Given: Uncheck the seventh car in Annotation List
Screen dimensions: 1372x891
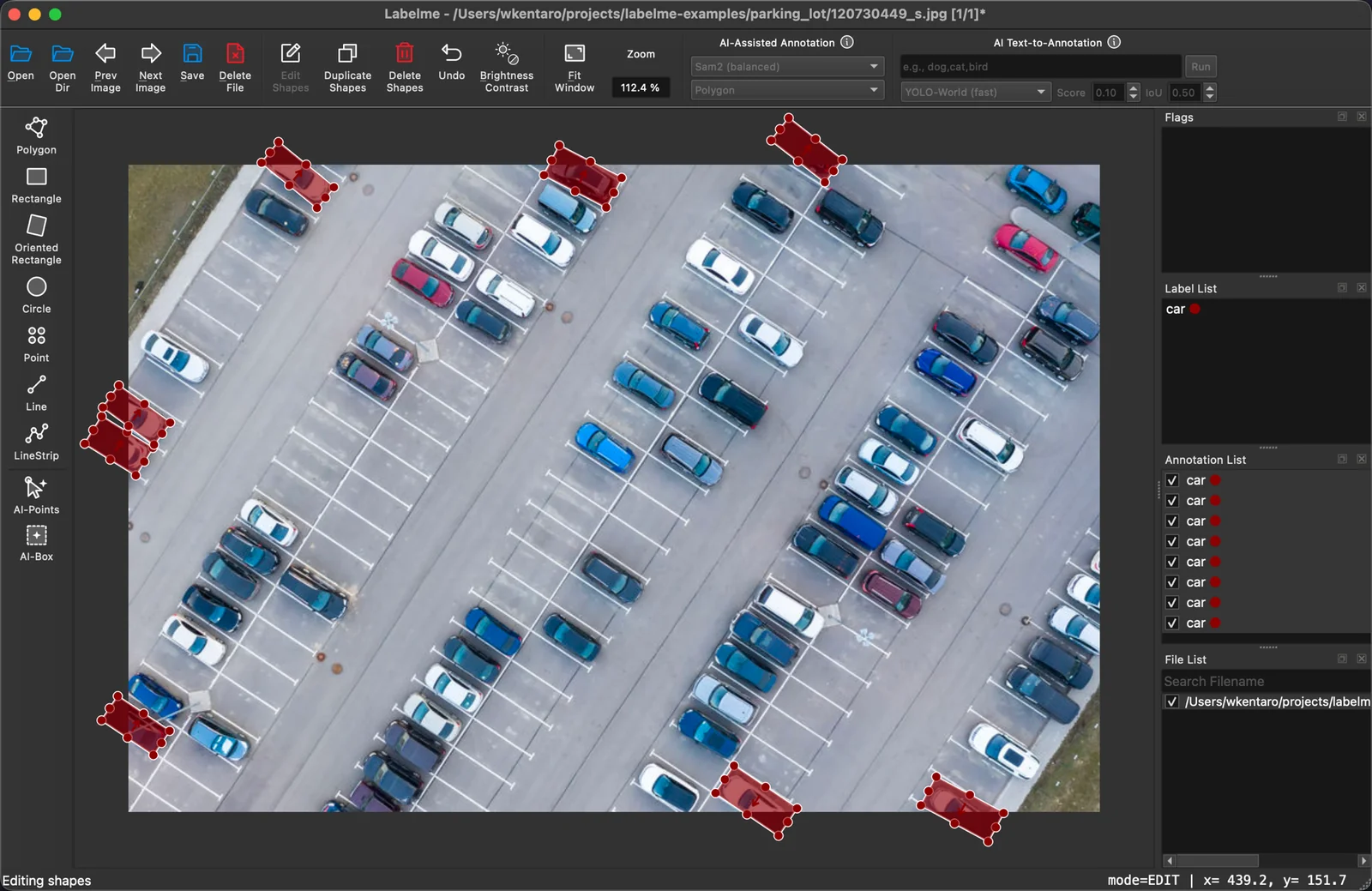Looking at the screenshot, I should pos(1172,603).
